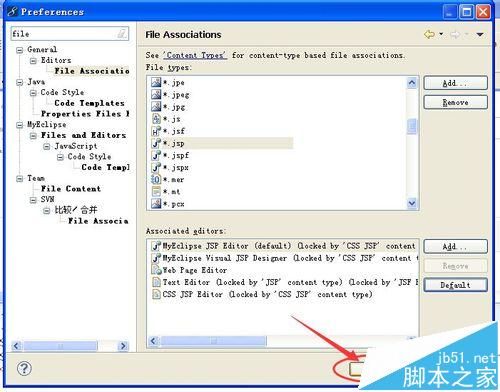Click the file types scrollbar thumb
500x392 pixels.
(x=412, y=126)
